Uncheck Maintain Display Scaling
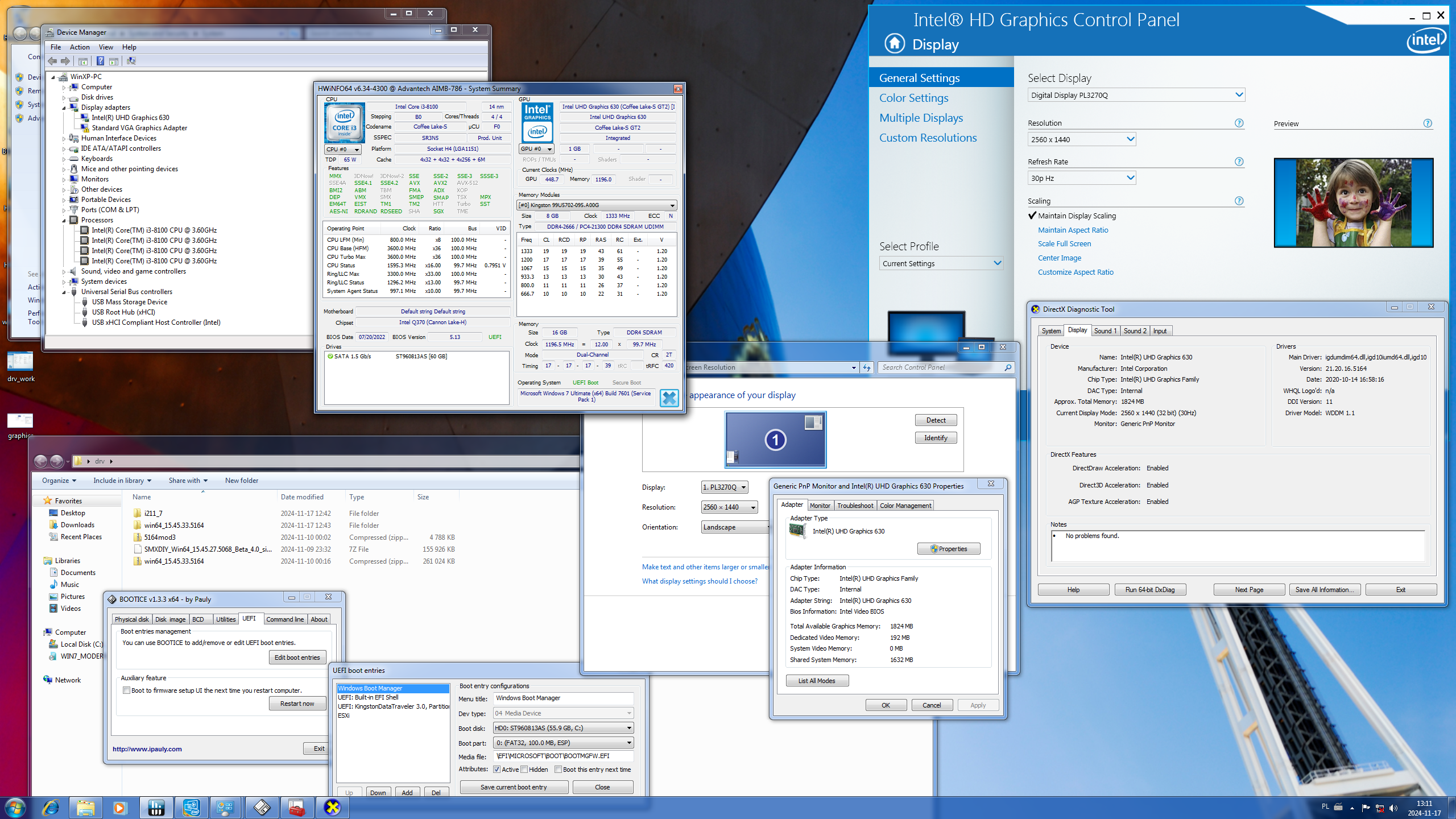 [x=1032, y=216]
